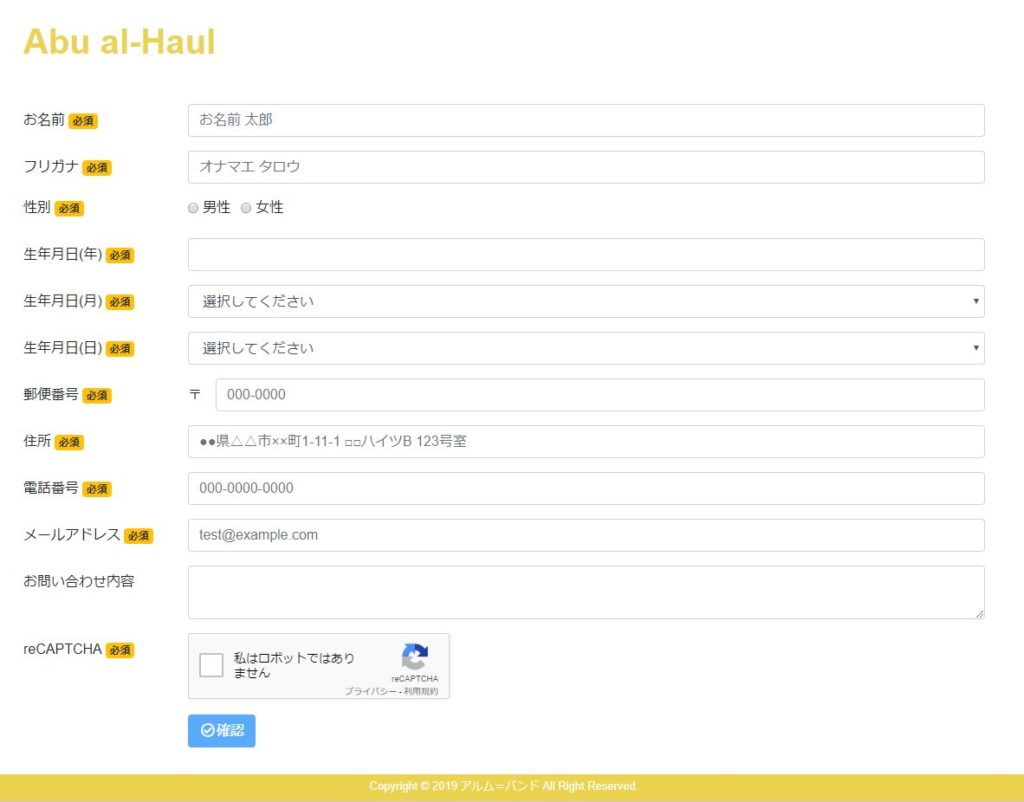Click the Abu al-Haul site title
Image resolution: width=1024 pixels, height=802 pixels.
119,42
